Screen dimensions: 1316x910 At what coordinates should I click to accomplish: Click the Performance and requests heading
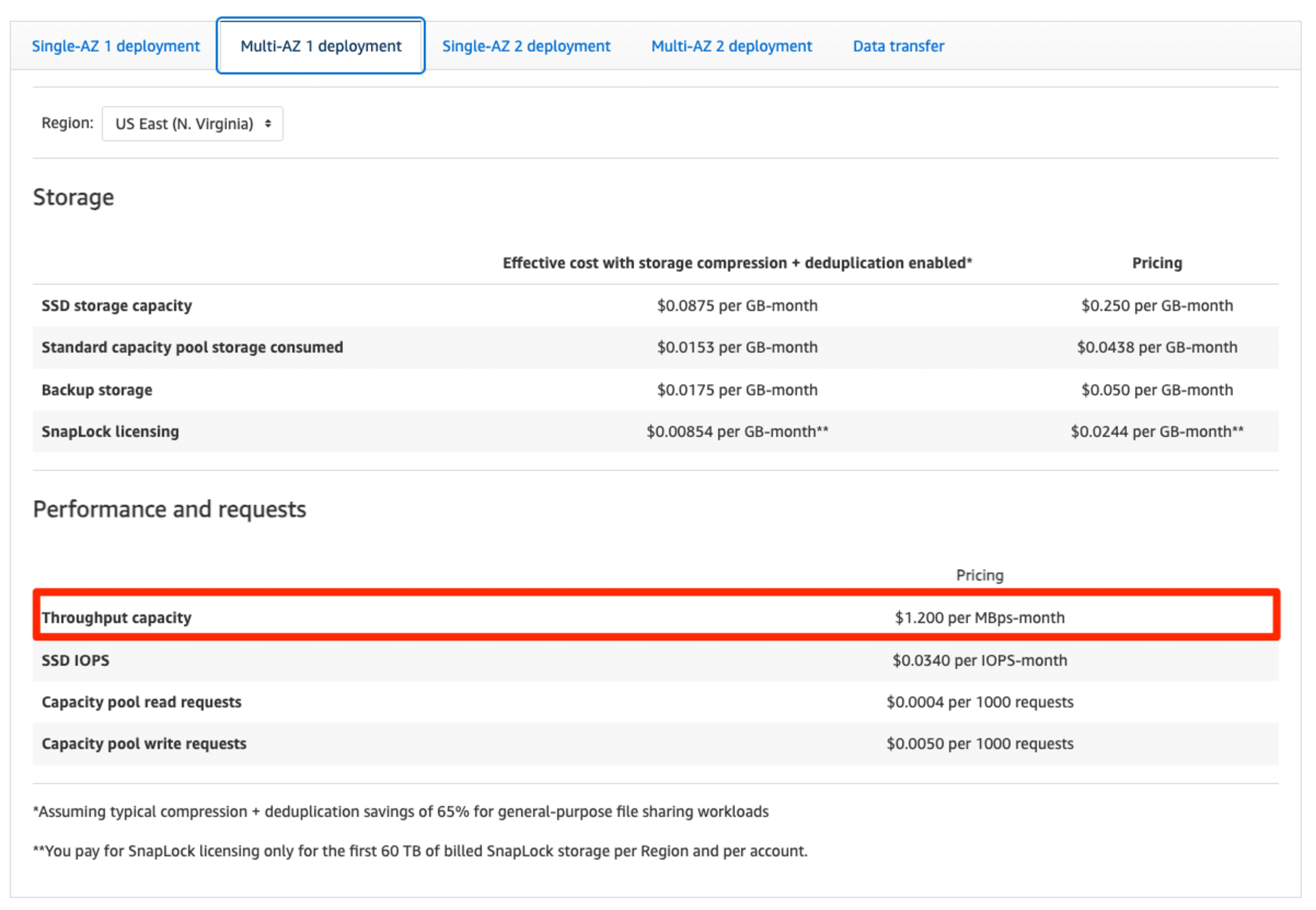[x=170, y=509]
